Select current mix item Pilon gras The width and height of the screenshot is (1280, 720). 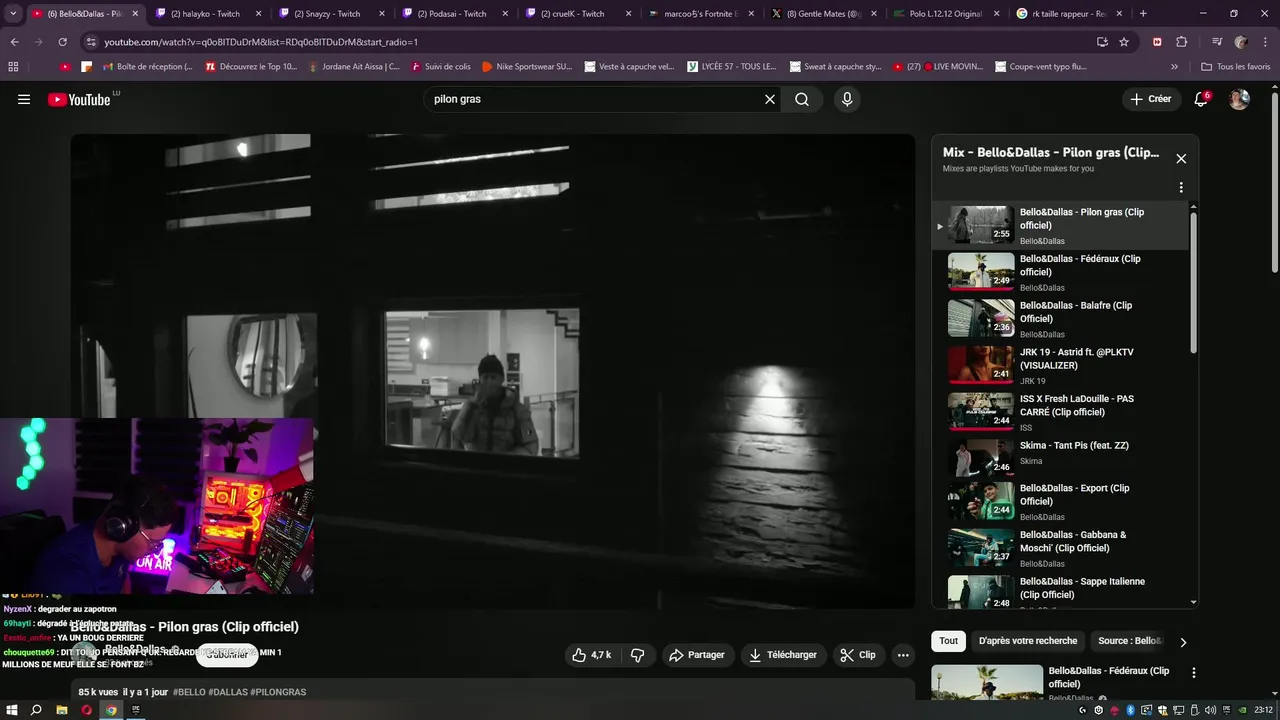point(1063,226)
